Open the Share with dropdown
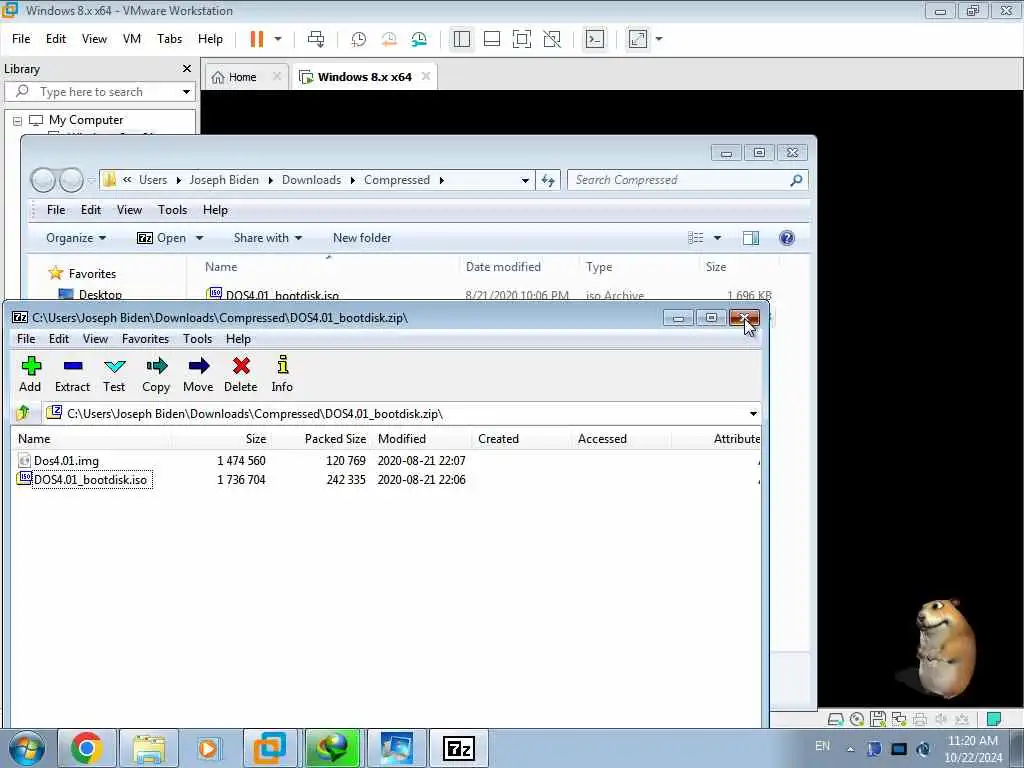Image resolution: width=1024 pixels, height=768 pixels. point(268,238)
